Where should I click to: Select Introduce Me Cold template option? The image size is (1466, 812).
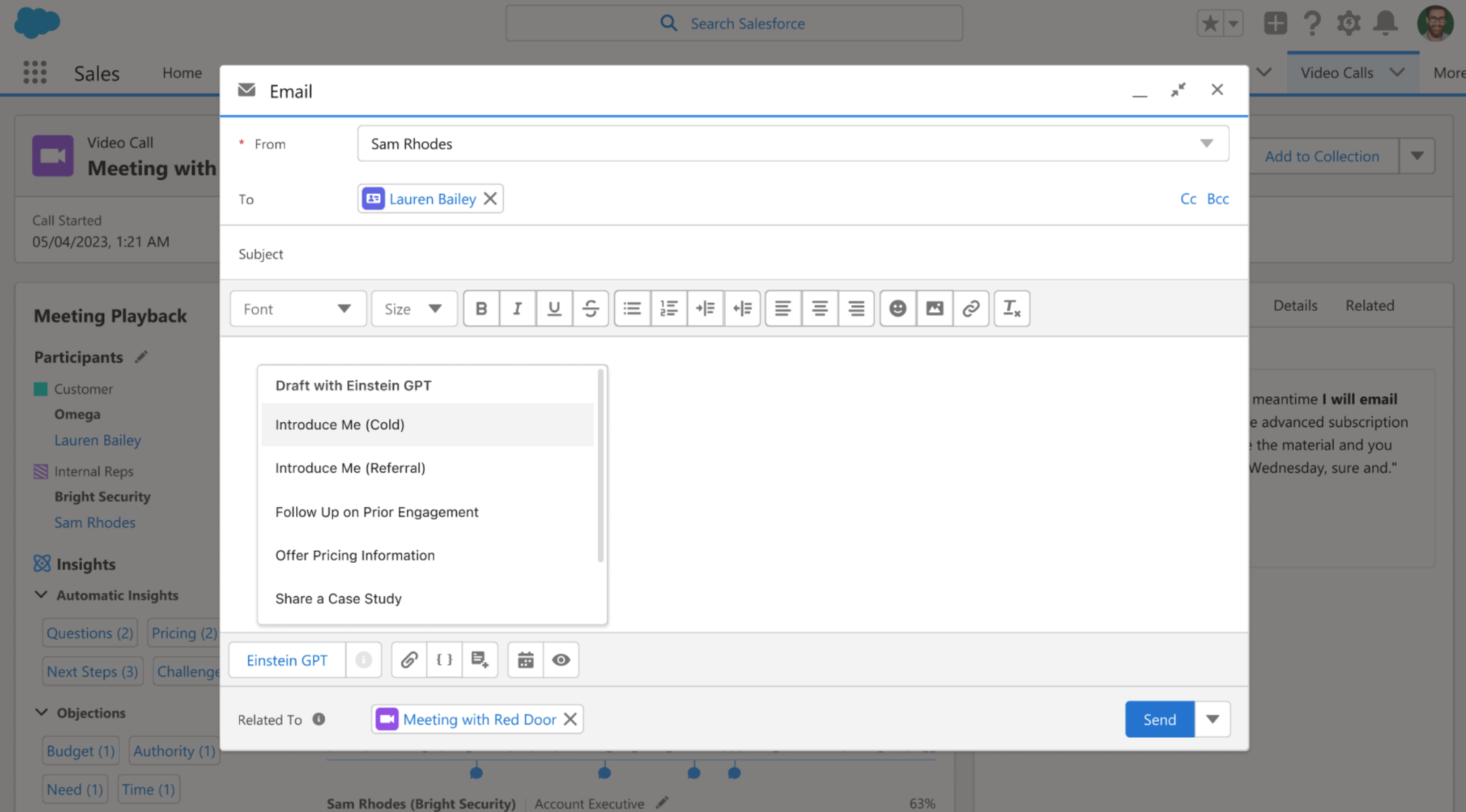[340, 424]
